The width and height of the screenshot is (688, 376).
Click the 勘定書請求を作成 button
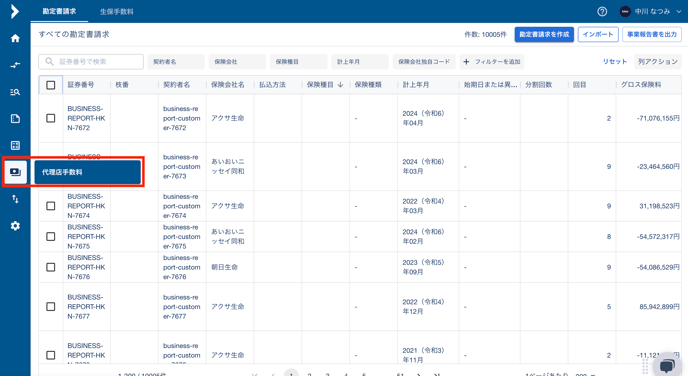(544, 34)
